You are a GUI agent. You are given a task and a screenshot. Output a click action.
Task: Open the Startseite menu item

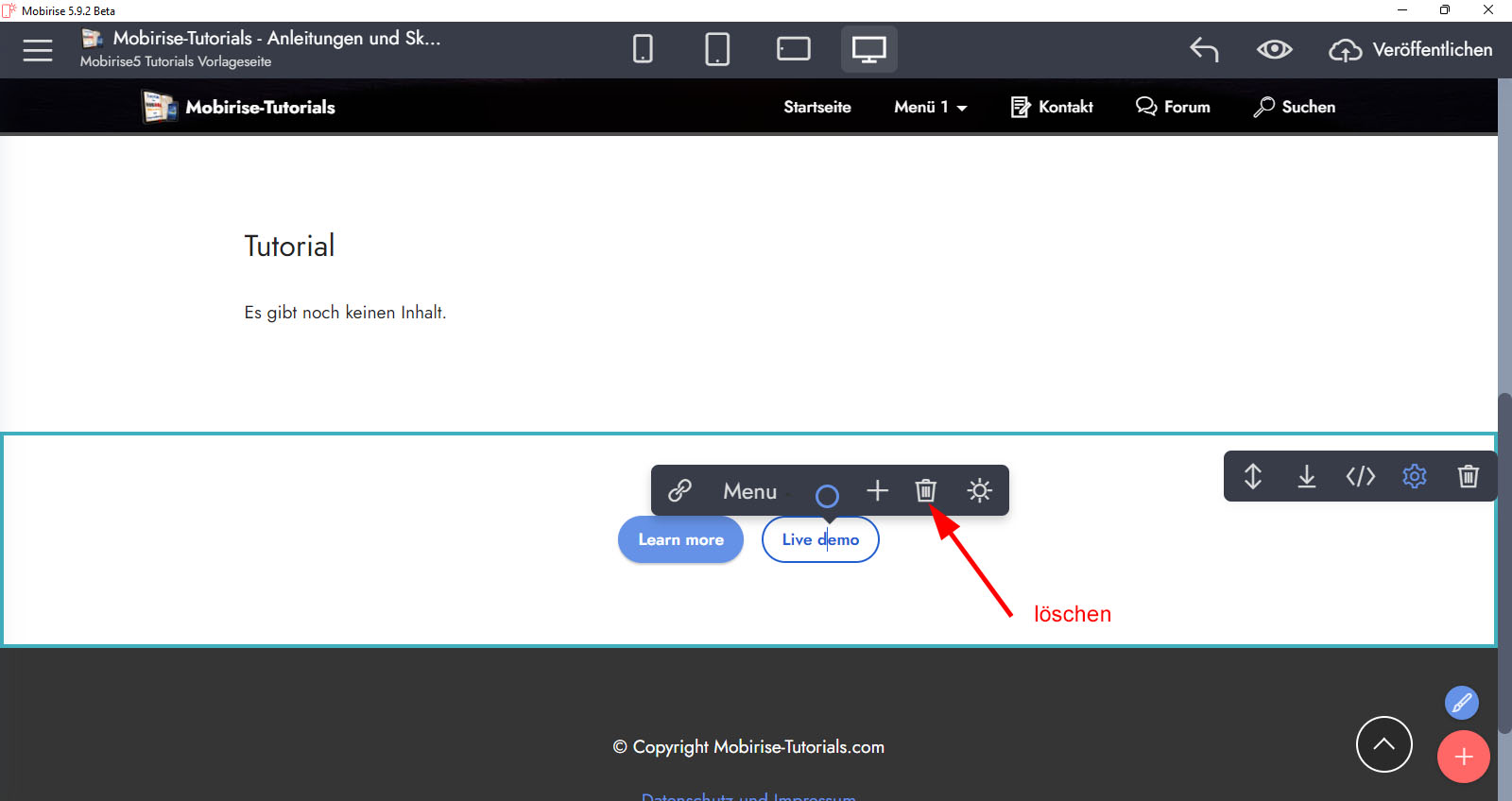(817, 107)
